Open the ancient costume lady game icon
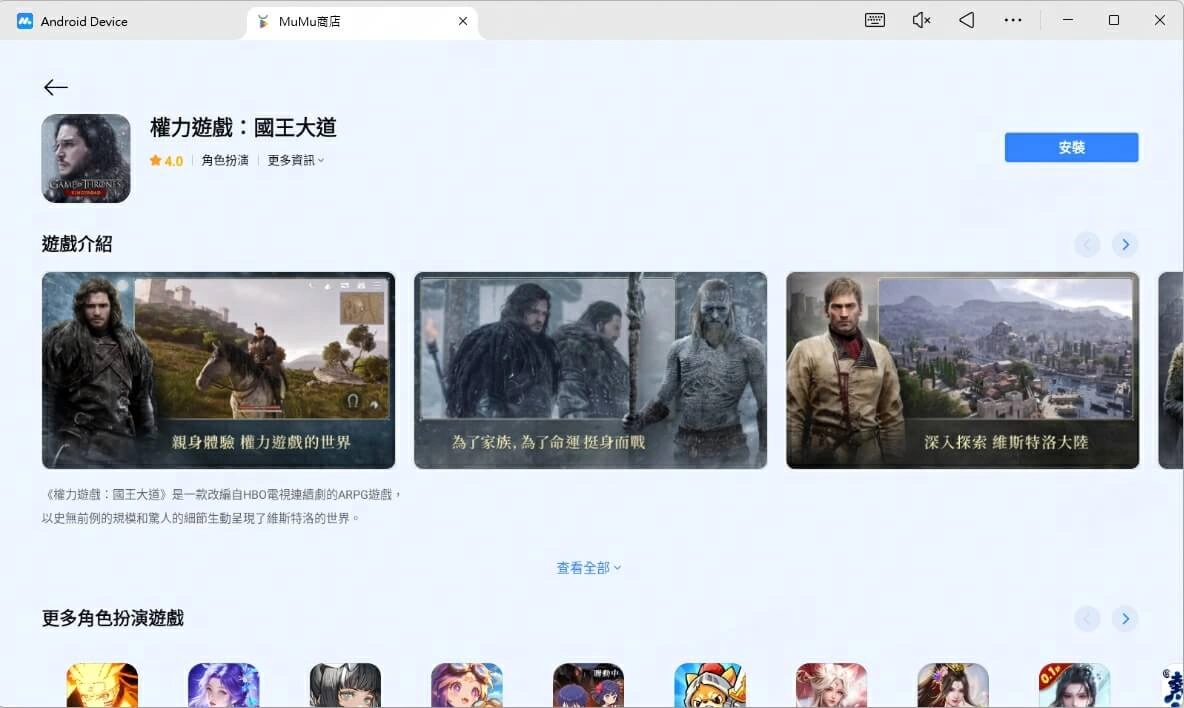 953,685
